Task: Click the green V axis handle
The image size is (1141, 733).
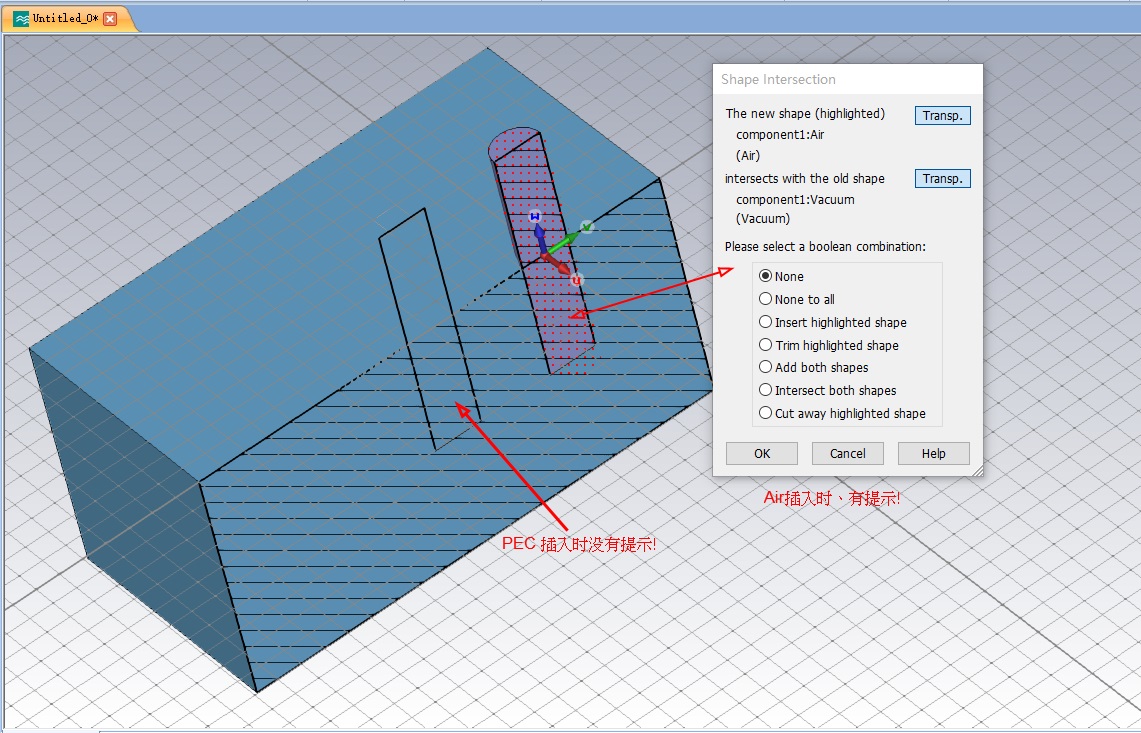Action: point(587,227)
